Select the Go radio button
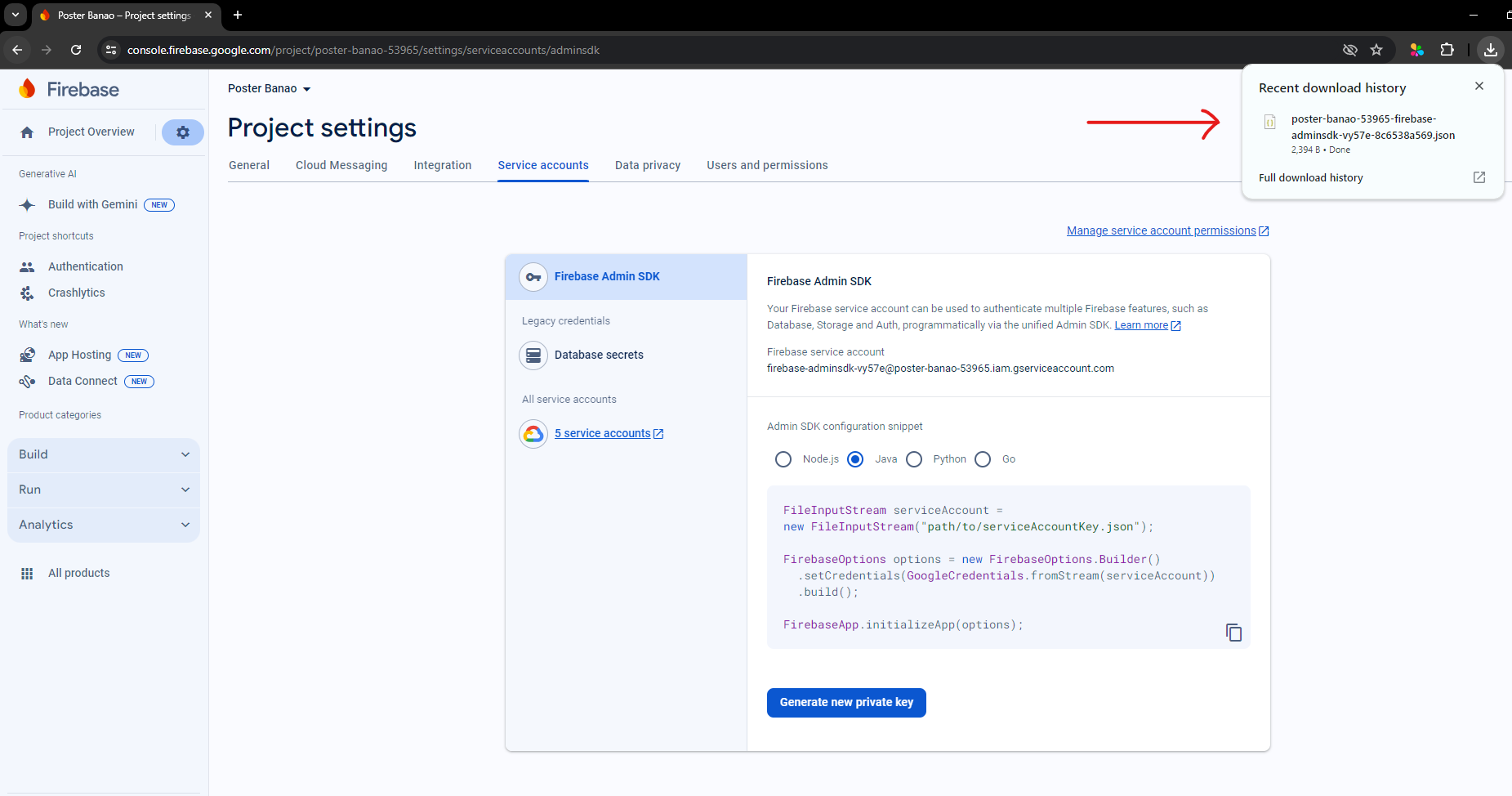Viewport: 1512px width, 796px height. point(983,459)
